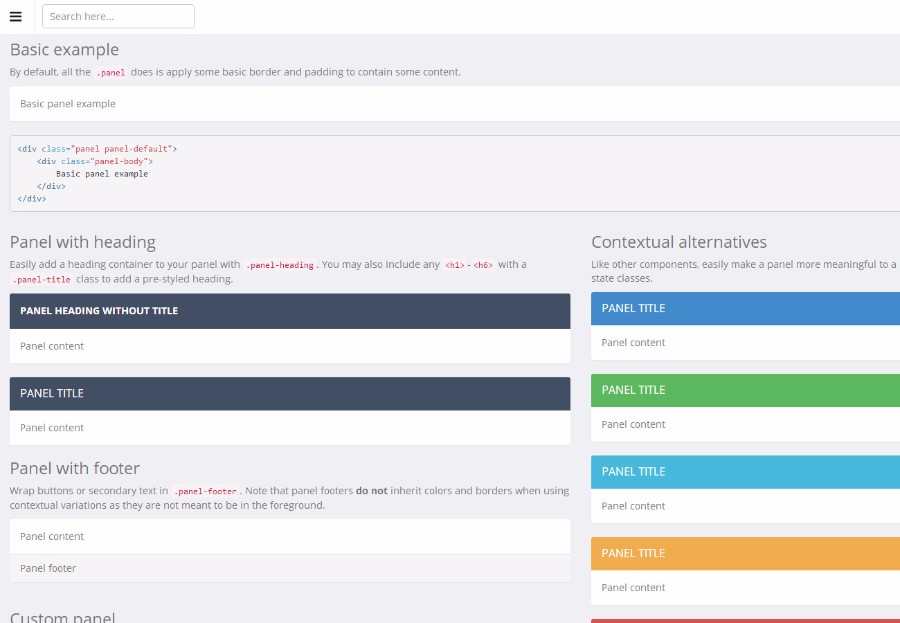Click the 'Search here...' input field
Screen dimensions: 900x623
coord(118,16)
